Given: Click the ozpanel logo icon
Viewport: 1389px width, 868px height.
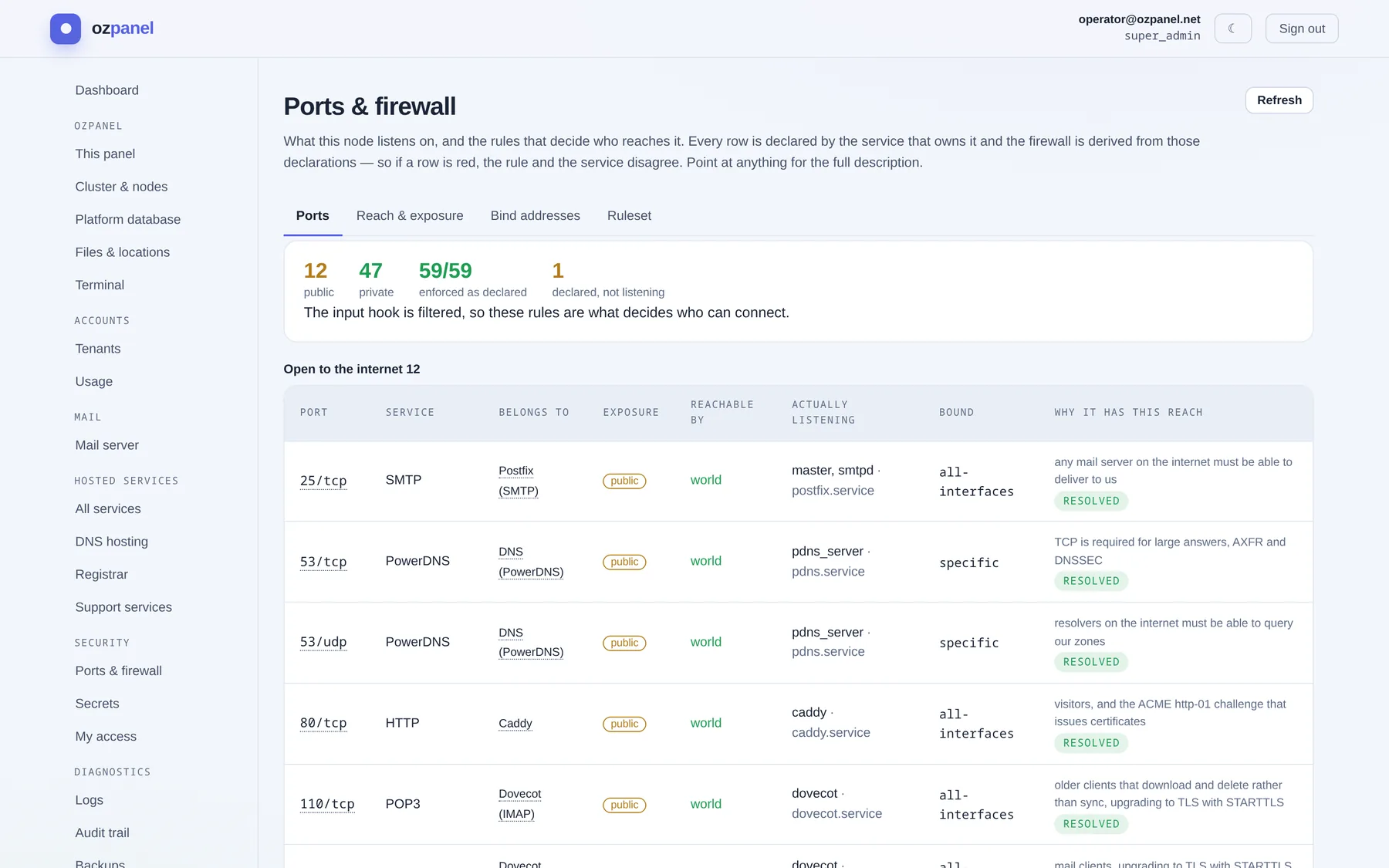Looking at the screenshot, I should pos(66,29).
